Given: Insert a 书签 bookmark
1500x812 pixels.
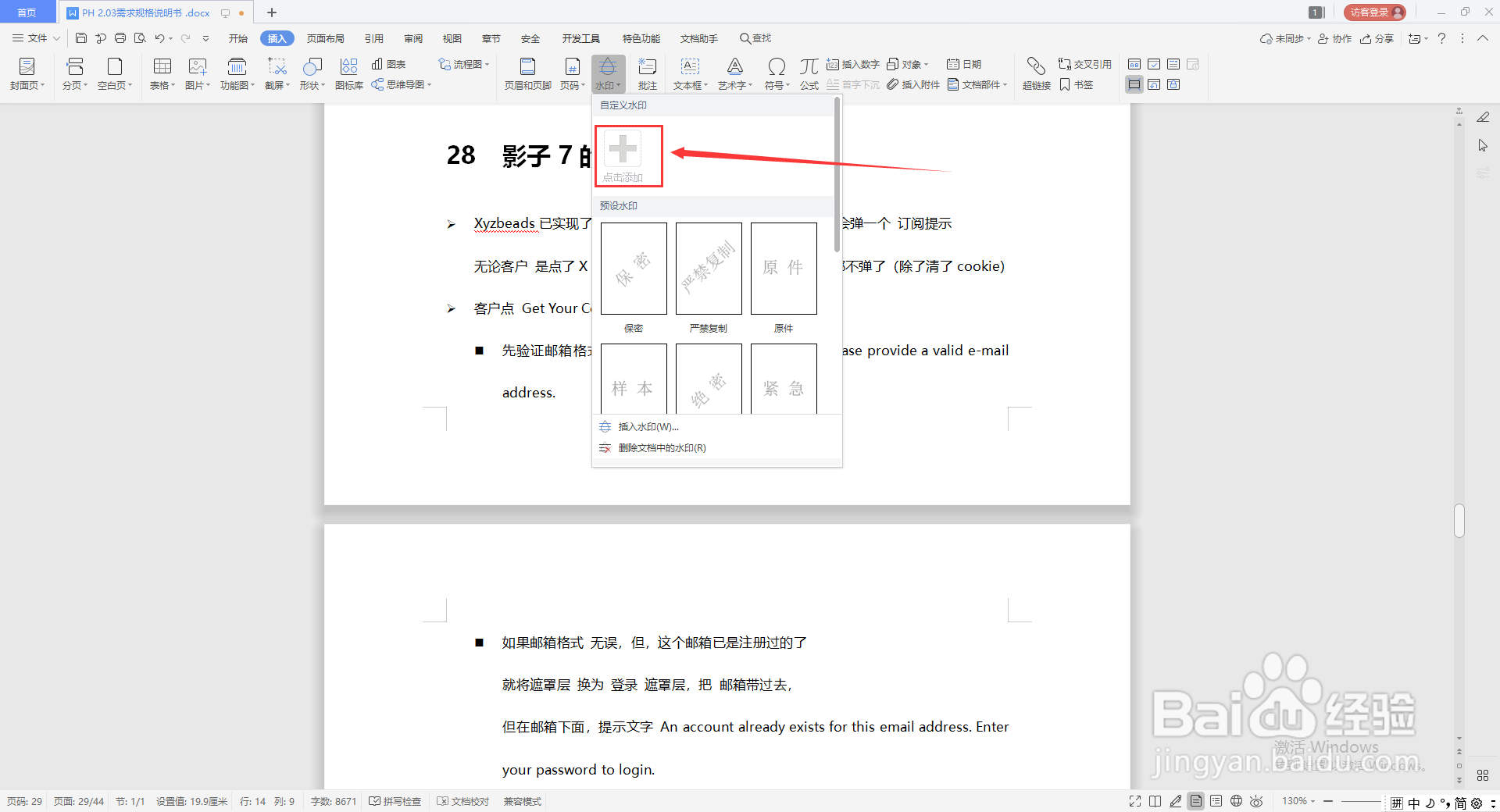Looking at the screenshot, I should click(1077, 84).
